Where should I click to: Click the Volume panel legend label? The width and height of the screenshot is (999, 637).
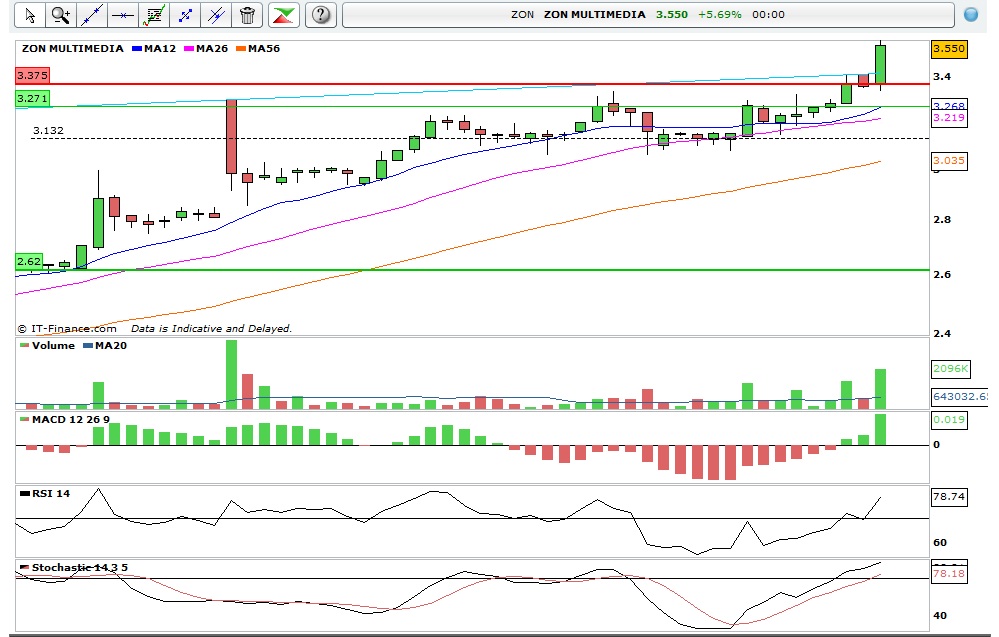pos(48,345)
